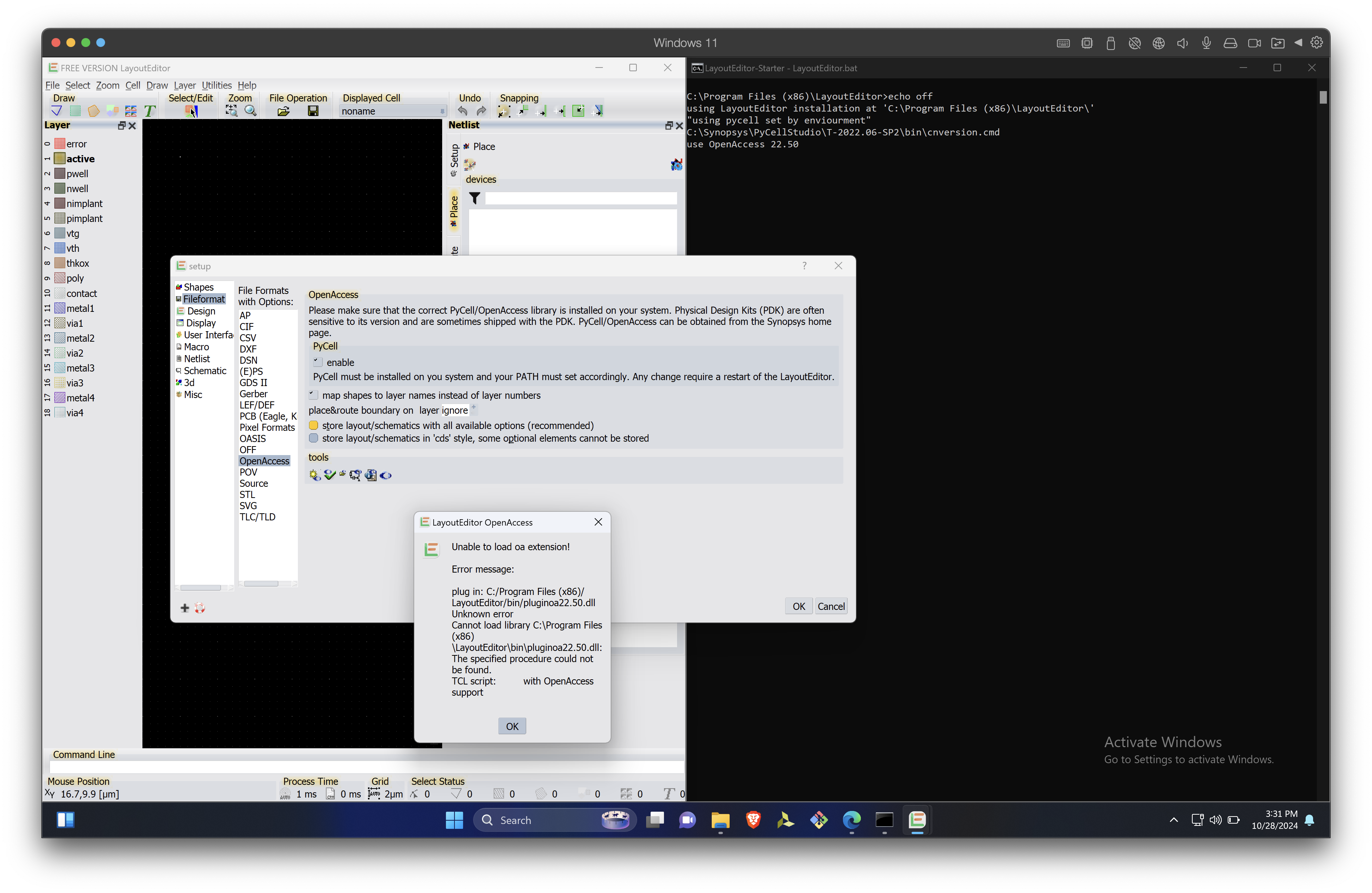Click the File Formats list horizontal scrollbar

pyautogui.click(x=267, y=584)
